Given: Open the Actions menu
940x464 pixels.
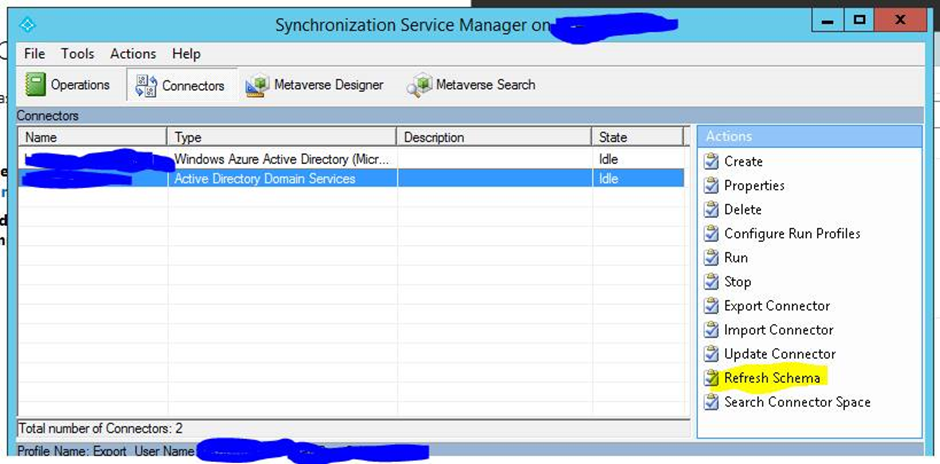Looking at the screenshot, I should (133, 54).
